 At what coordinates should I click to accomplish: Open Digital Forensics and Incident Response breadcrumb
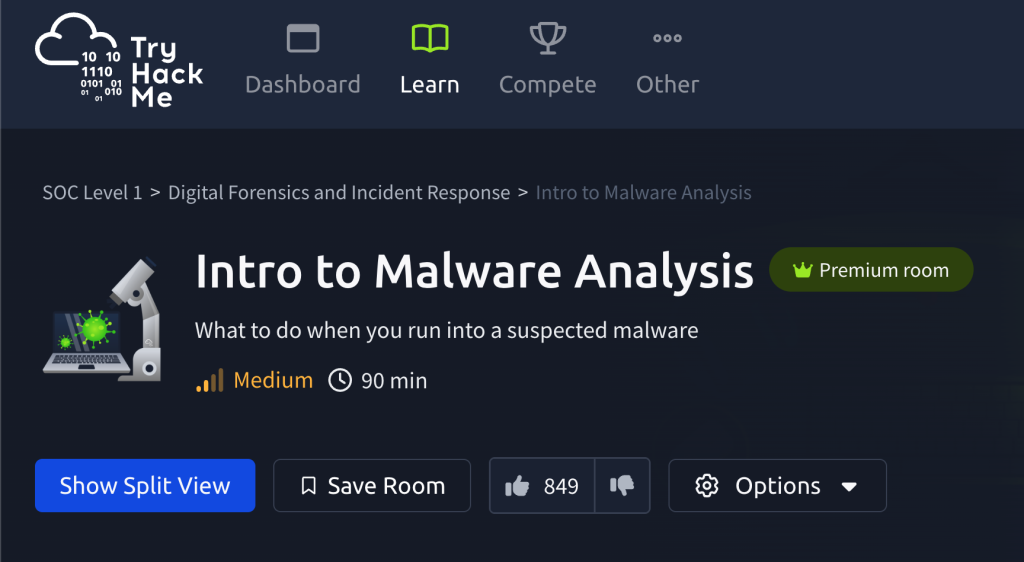(x=339, y=193)
